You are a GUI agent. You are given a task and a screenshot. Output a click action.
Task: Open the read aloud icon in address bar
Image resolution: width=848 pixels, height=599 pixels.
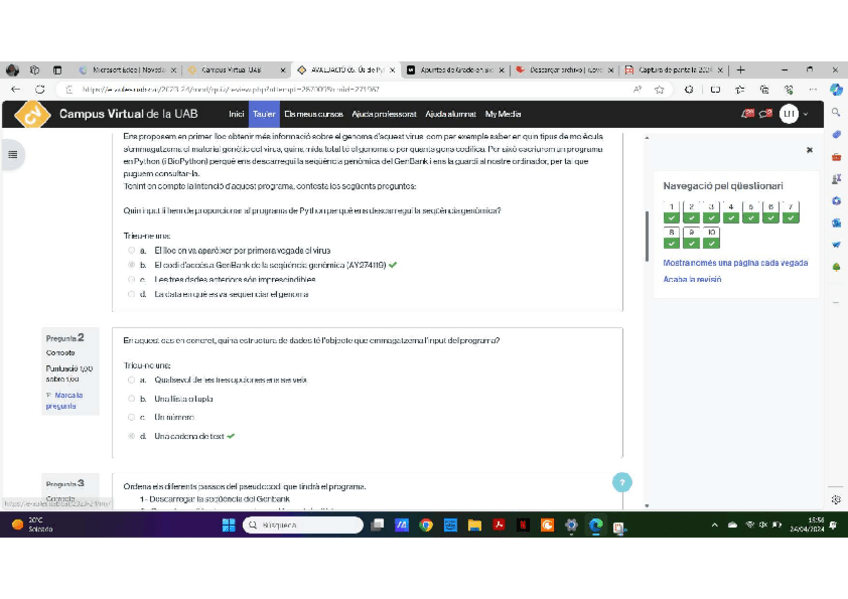point(637,90)
